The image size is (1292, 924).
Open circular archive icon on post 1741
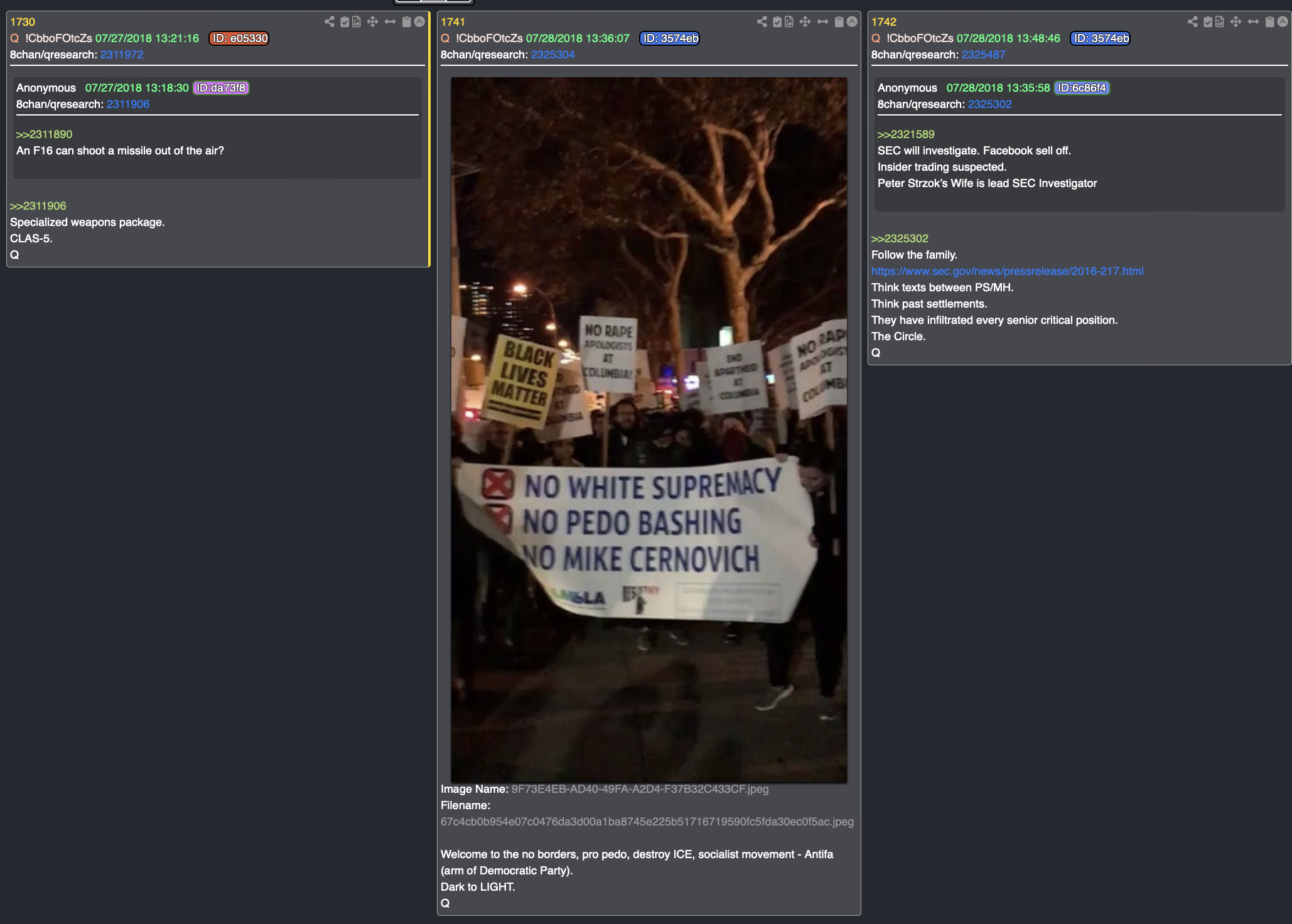tap(852, 22)
